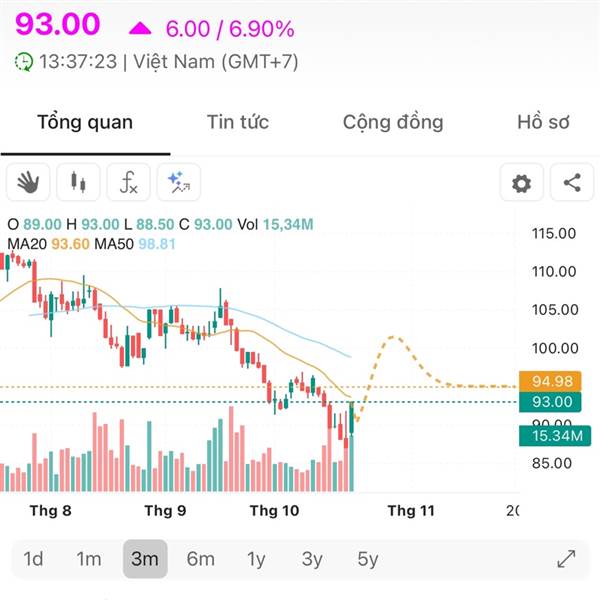Switch chart range to 6m
The height and width of the screenshot is (600, 600).
pos(201,559)
